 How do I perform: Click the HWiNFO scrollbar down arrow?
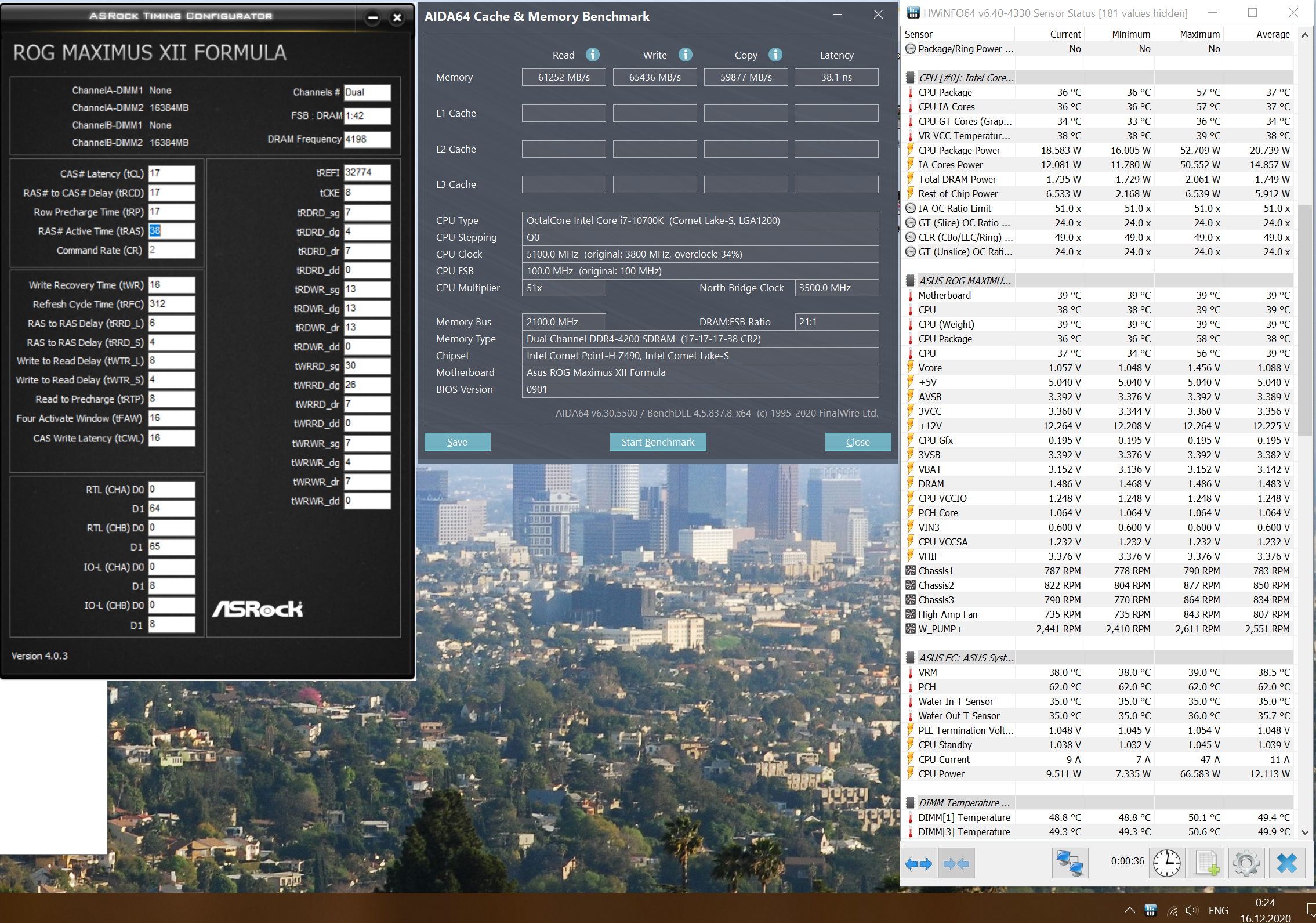pyautogui.click(x=1305, y=832)
